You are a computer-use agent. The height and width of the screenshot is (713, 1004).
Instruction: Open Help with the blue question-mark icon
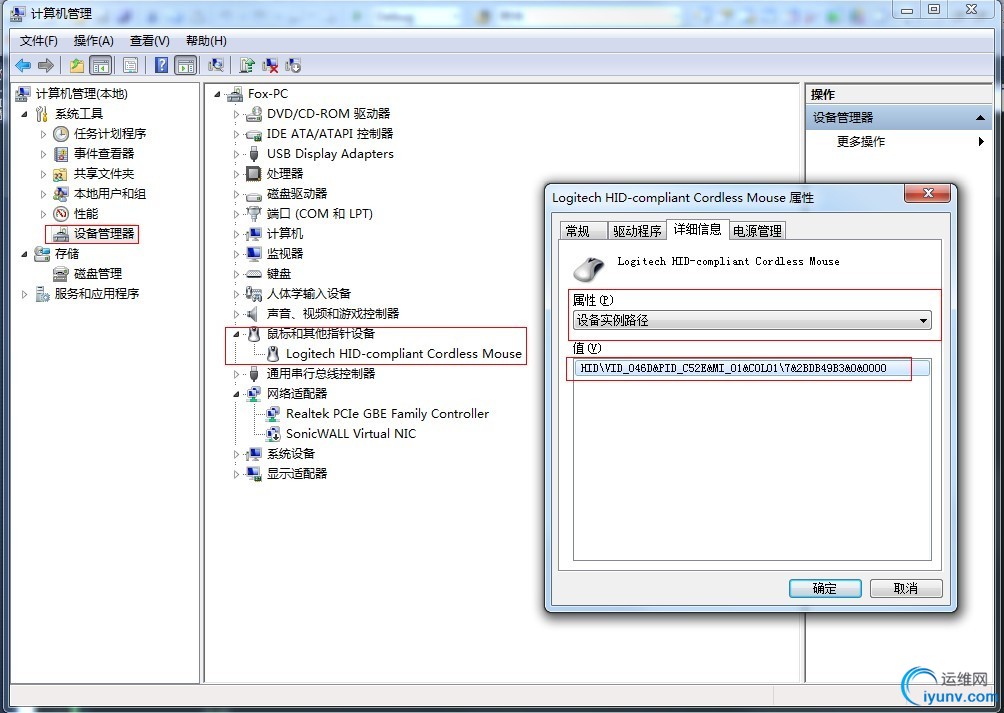coord(161,65)
